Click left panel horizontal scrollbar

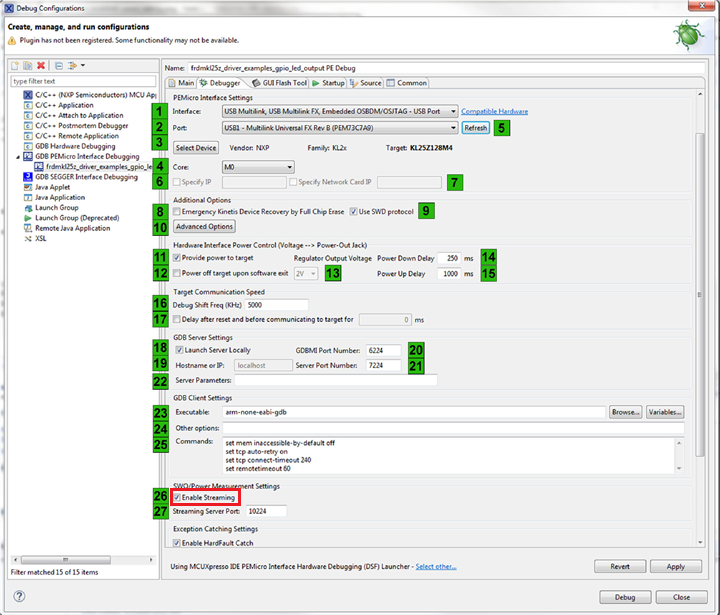click(65, 560)
